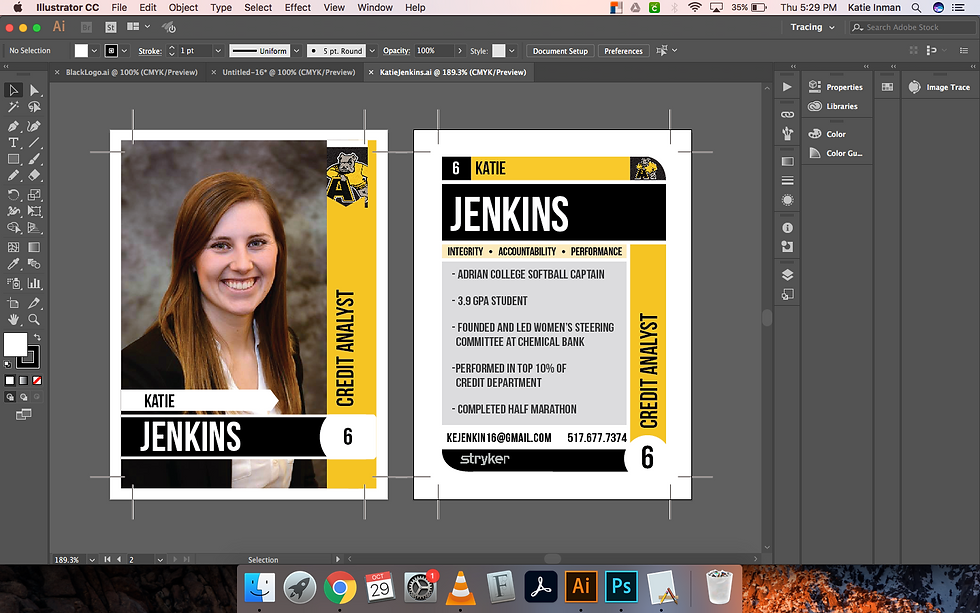Open the Tracing workspace dropdown
Viewport: 980px width, 613px height.
click(x=812, y=27)
